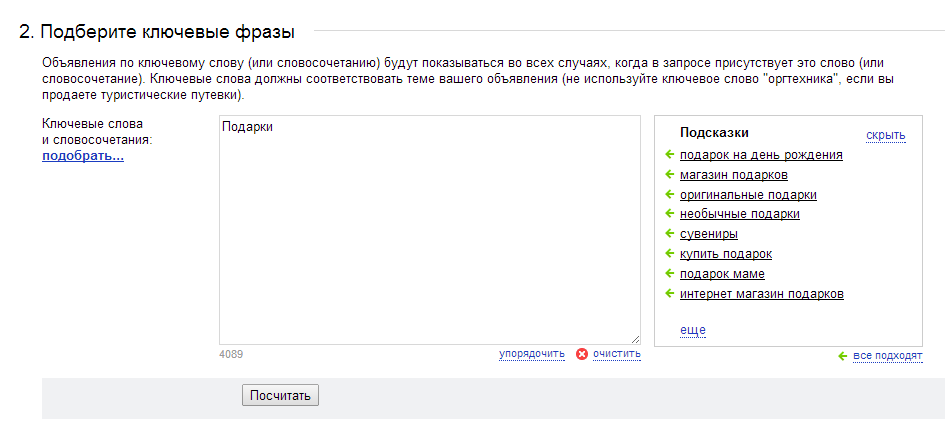This screenshot has height=426, width=945.
Task: Open the подобрать... keyword picker link
Action: pos(83,157)
